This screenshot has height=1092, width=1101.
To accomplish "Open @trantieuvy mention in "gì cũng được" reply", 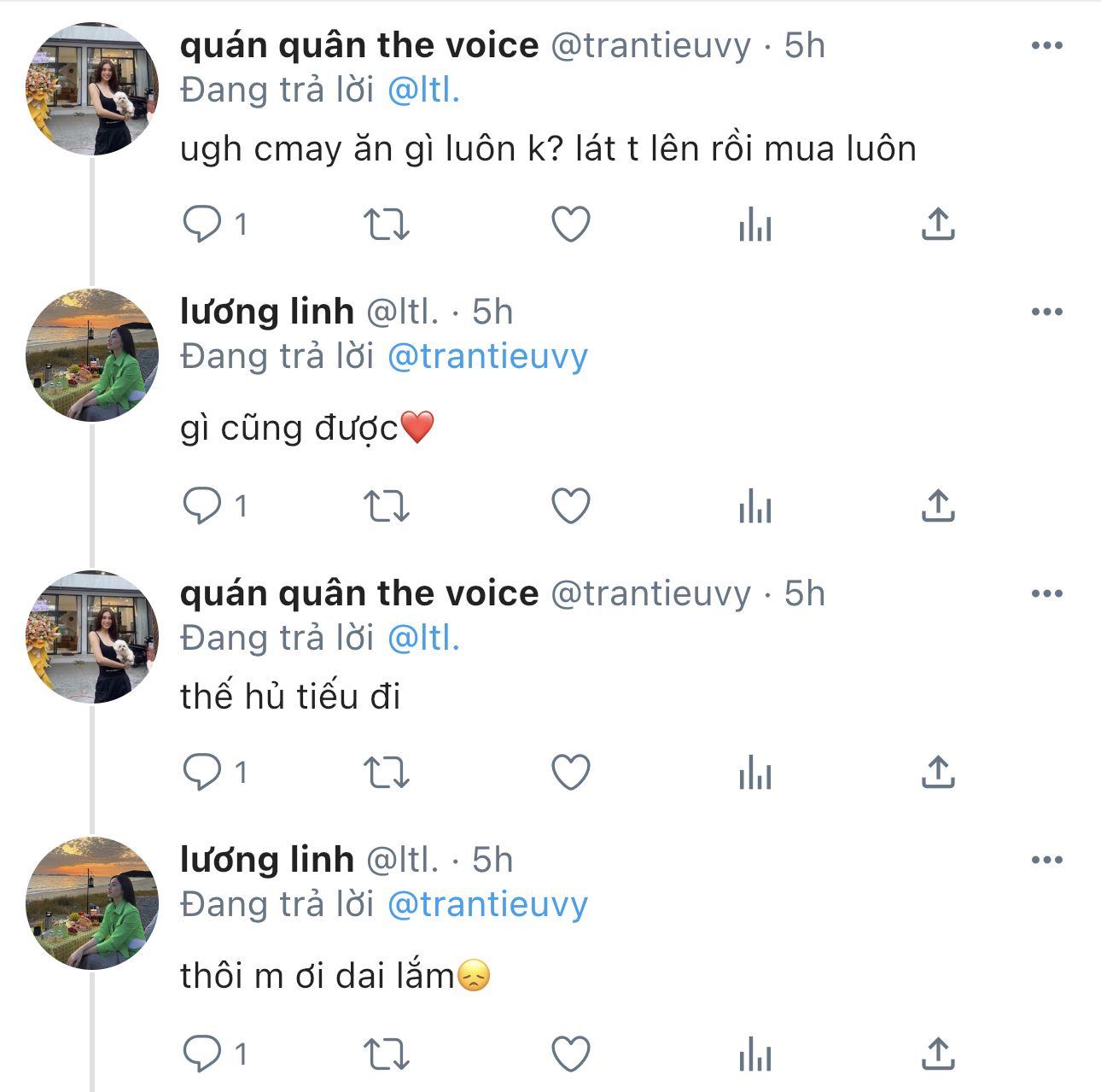I will point(487,357).
